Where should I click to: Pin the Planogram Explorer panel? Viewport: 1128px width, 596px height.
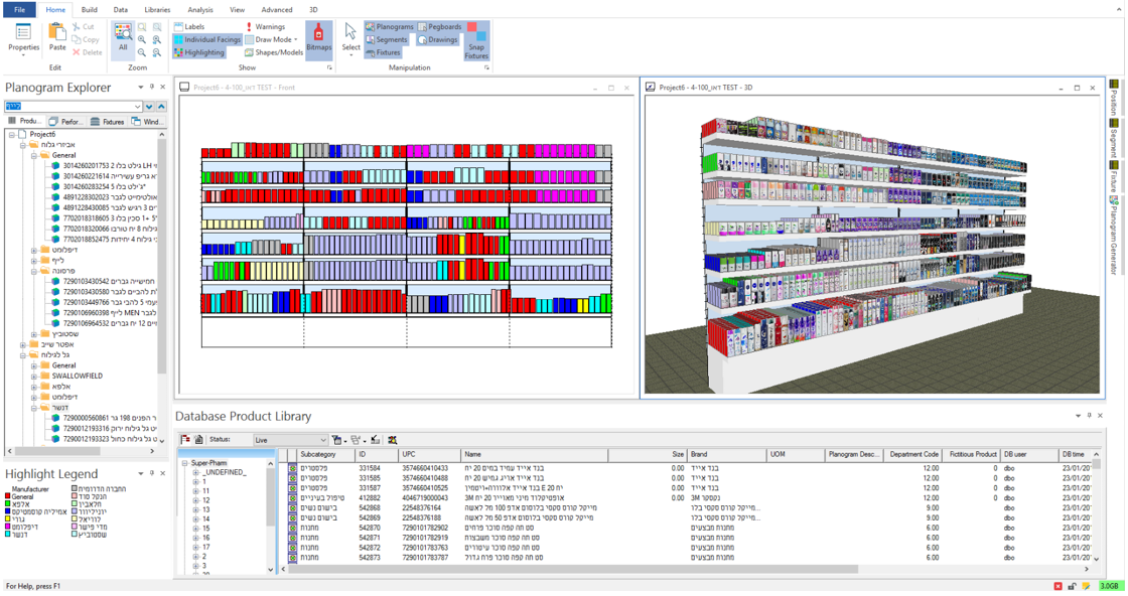[x=152, y=87]
